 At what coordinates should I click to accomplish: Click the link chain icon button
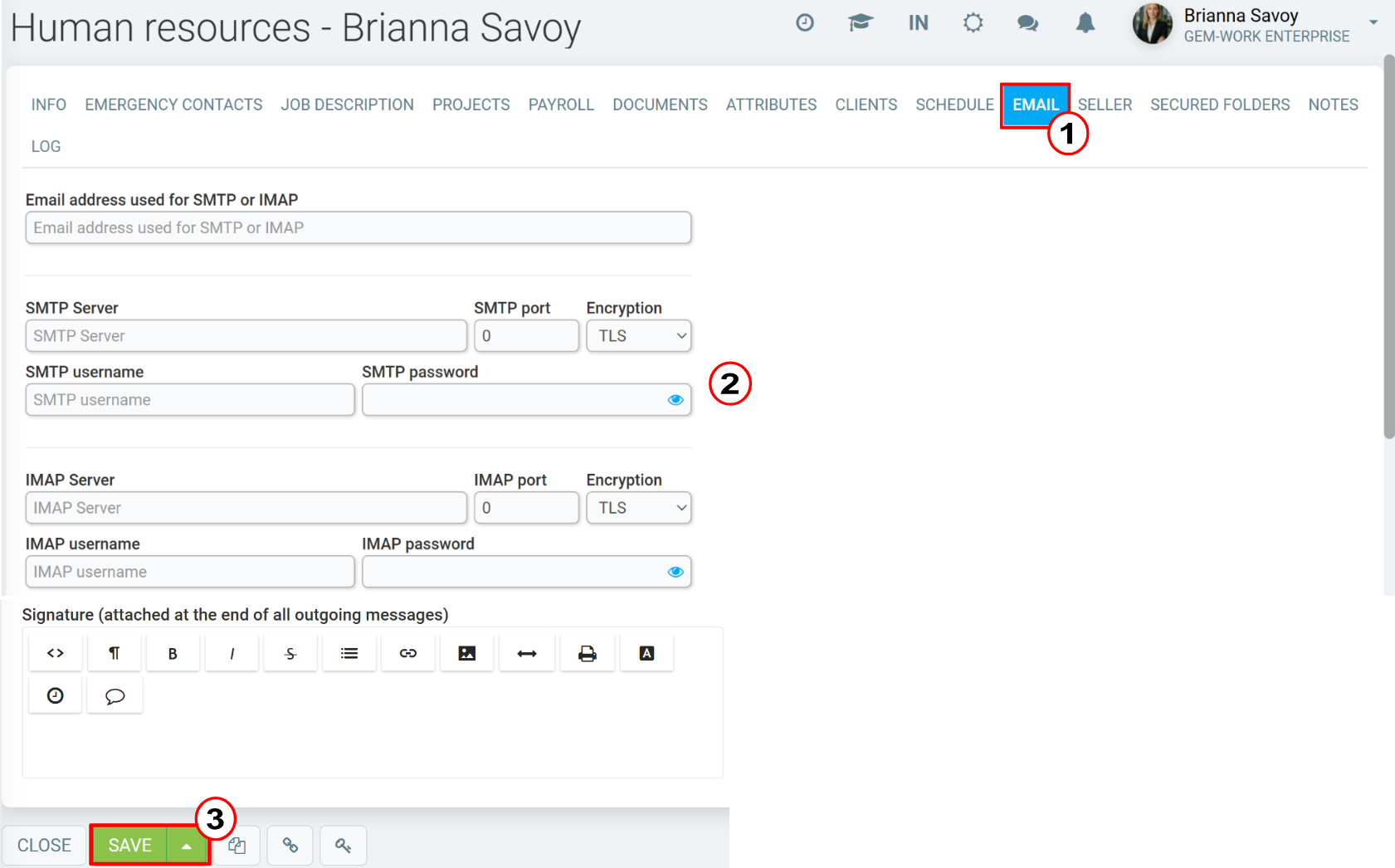pos(290,846)
